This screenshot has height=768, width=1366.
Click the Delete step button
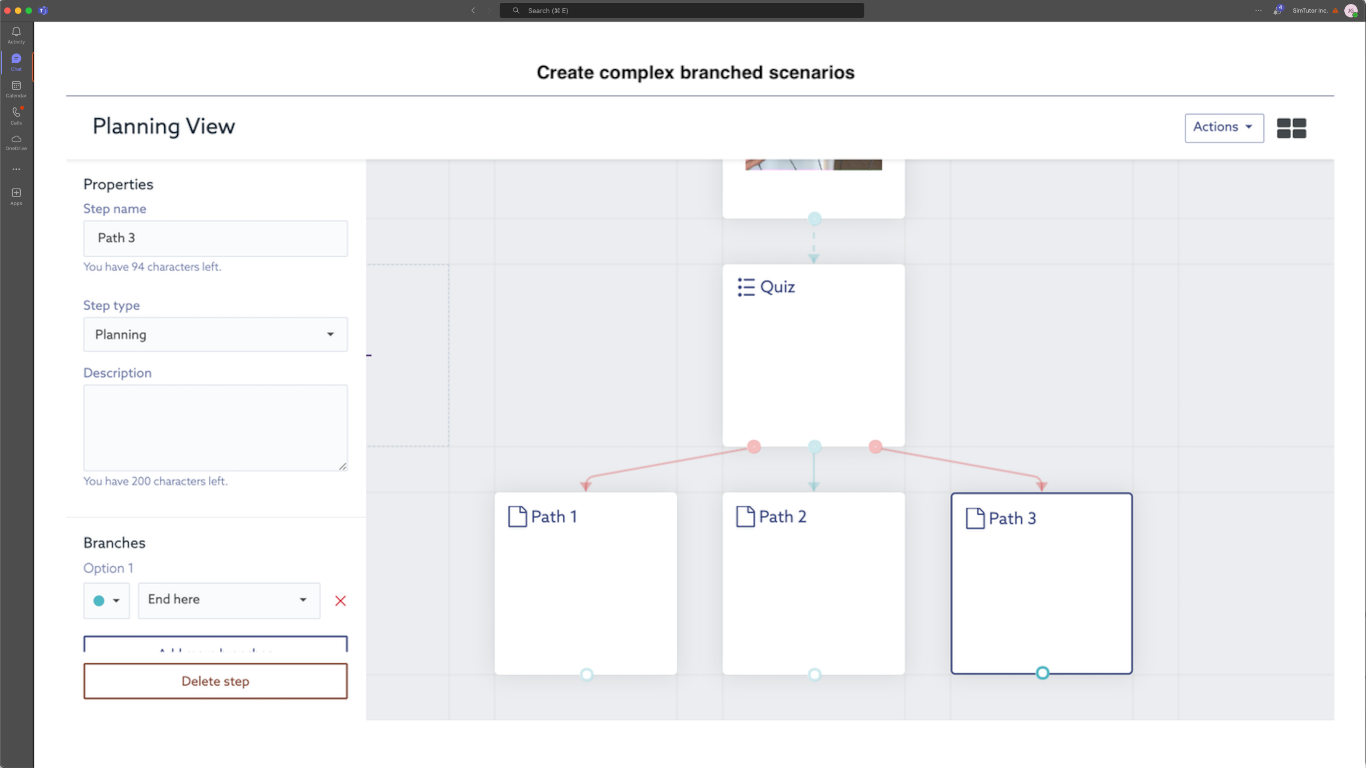[x=215, y=681]
